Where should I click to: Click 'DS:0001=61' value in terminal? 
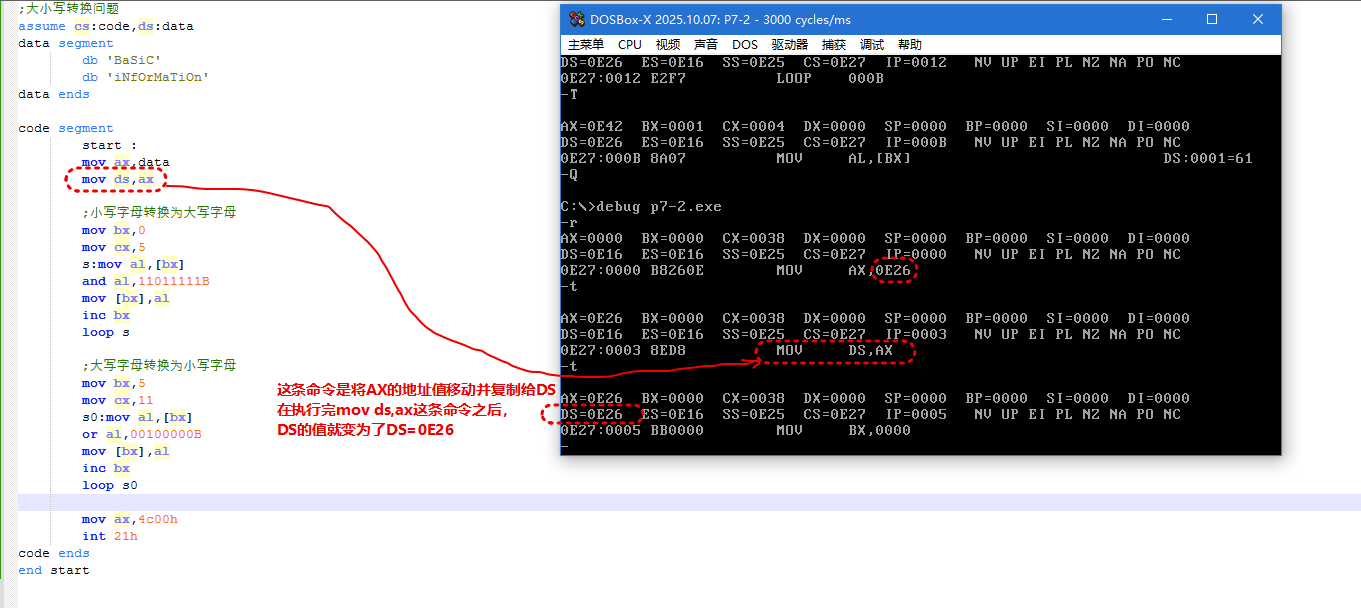tap(1208, 158)
